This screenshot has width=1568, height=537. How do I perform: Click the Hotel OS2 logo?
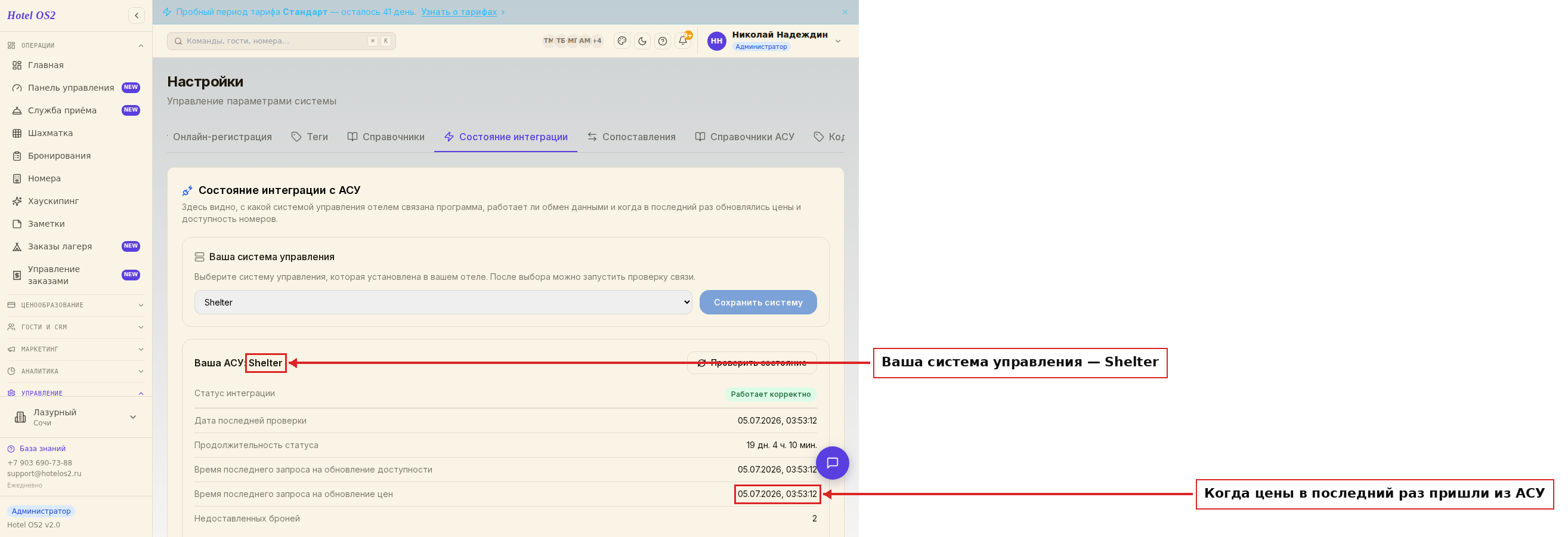32,16
